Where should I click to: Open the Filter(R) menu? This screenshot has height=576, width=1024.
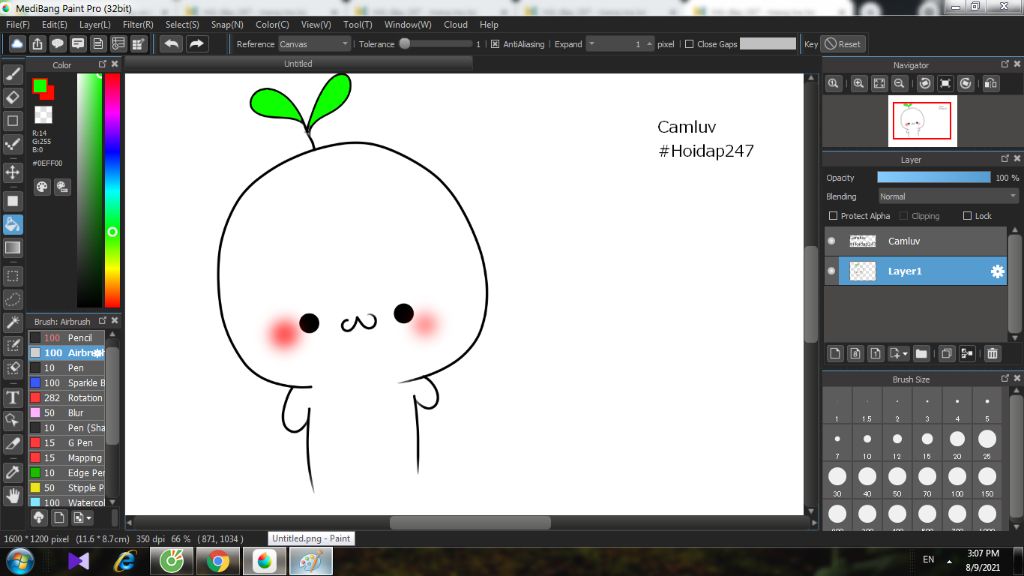point(138,24)
